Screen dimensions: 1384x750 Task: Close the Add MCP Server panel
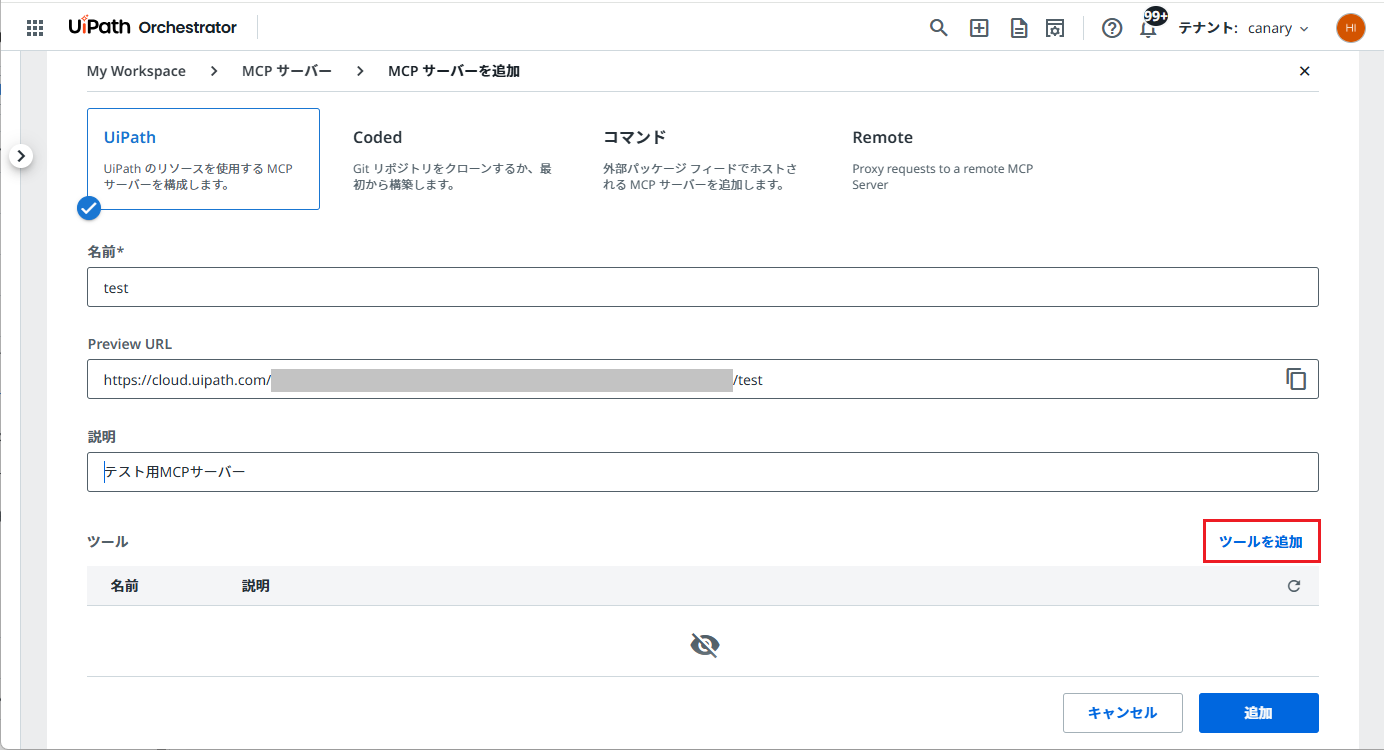(1304, 71)
